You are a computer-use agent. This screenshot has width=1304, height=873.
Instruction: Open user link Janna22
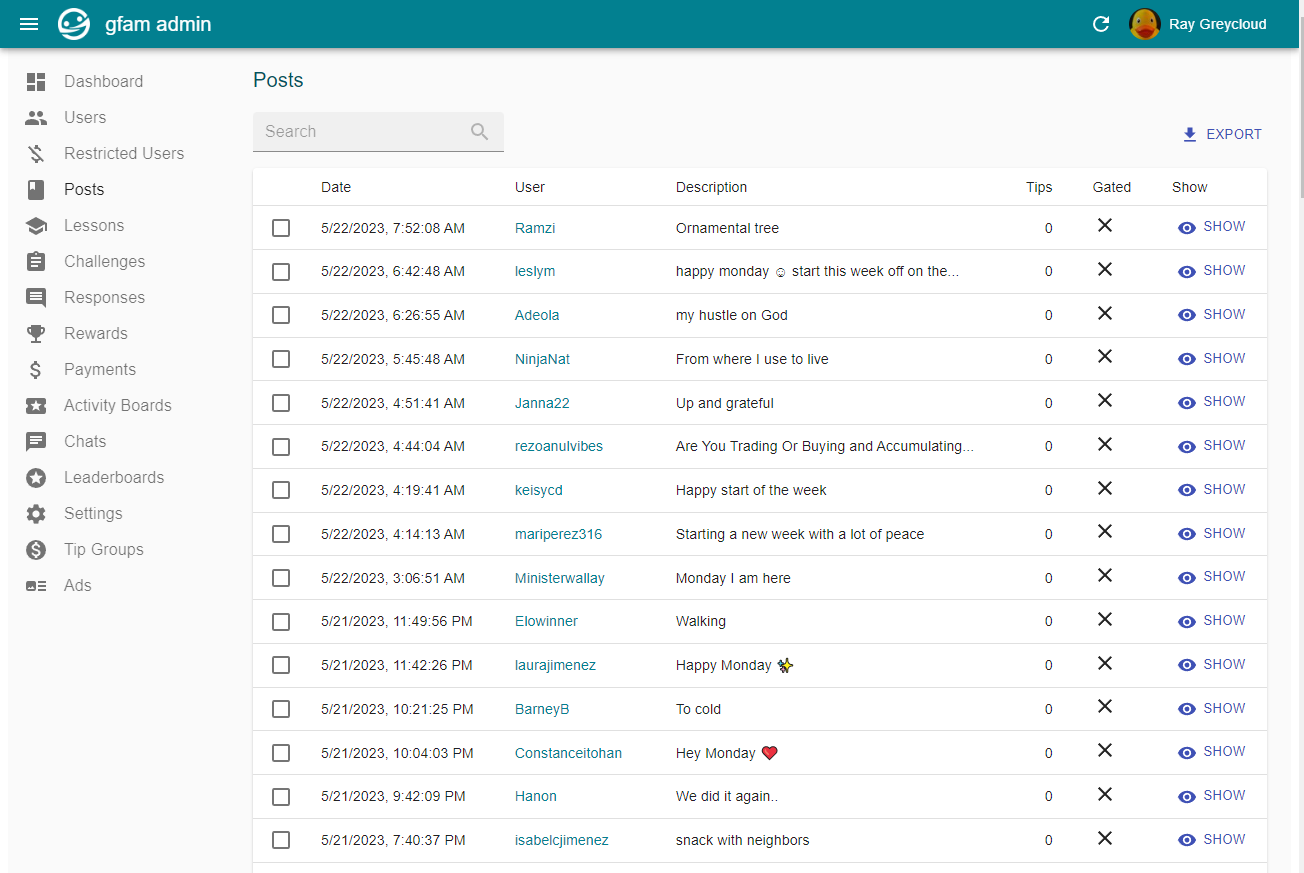tap(542, 403)
